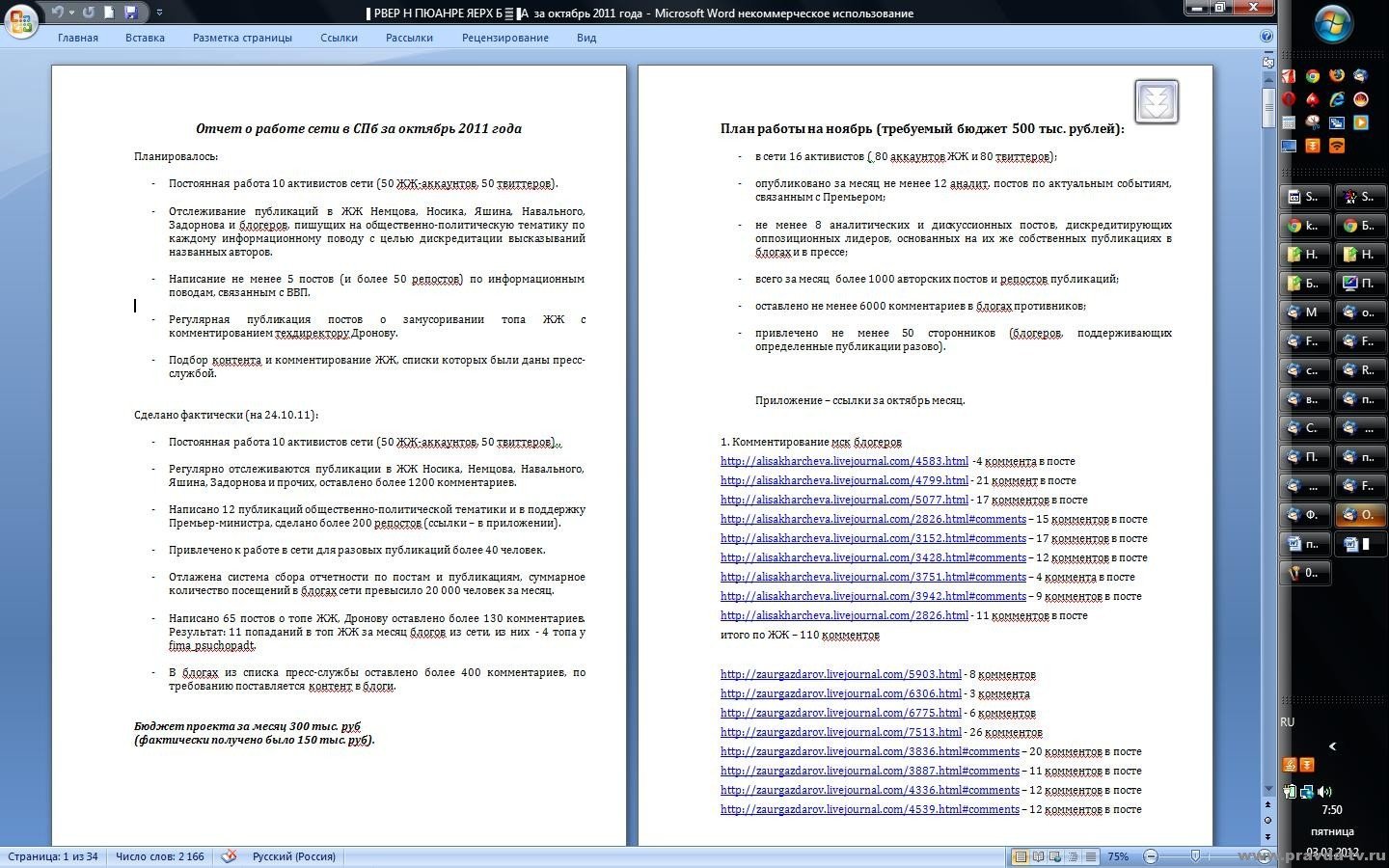Toggle the ruler button above the scrollbar
This screenshot has height=868, width=1389.
[1268, 62]
